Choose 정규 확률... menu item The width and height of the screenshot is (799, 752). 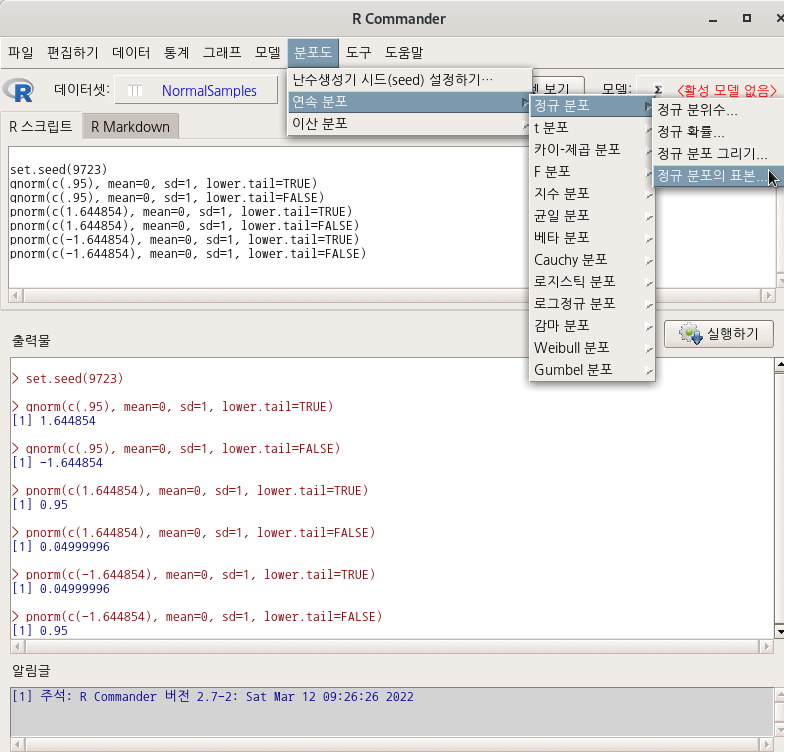(x=718, y=132)
